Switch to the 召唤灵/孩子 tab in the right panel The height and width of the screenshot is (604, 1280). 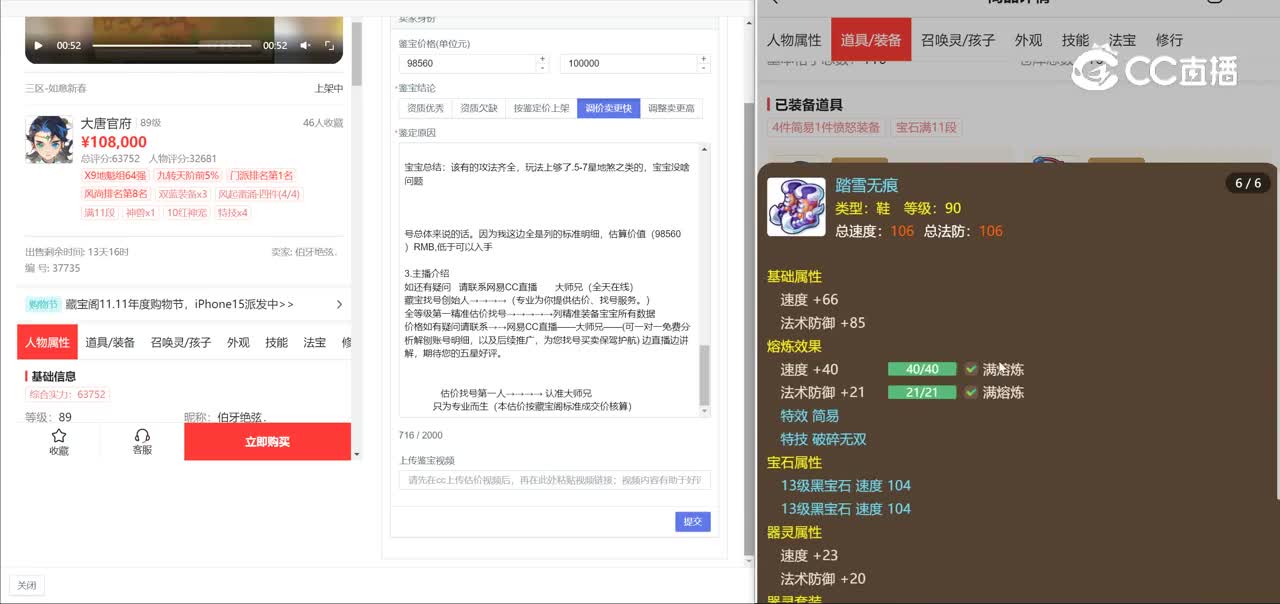coord(957,40)
